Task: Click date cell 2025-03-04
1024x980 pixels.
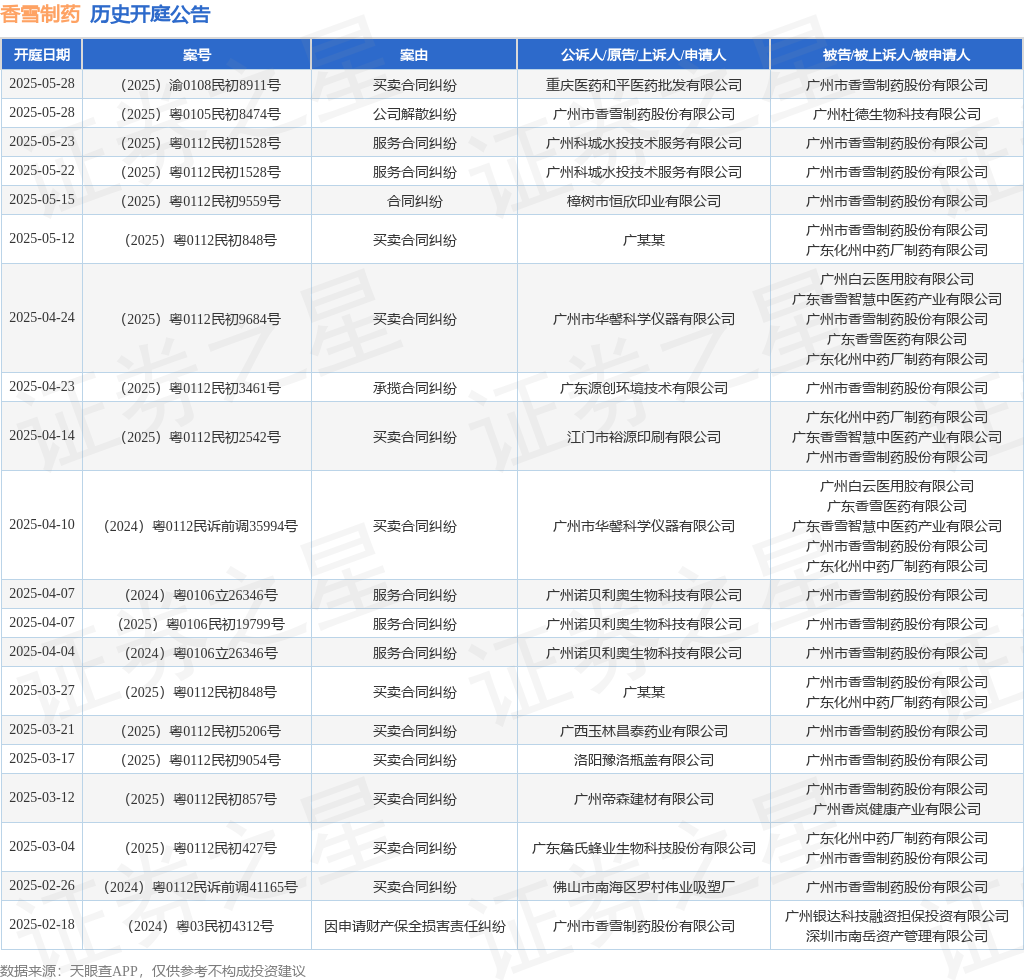Action: tap(42, 846)
